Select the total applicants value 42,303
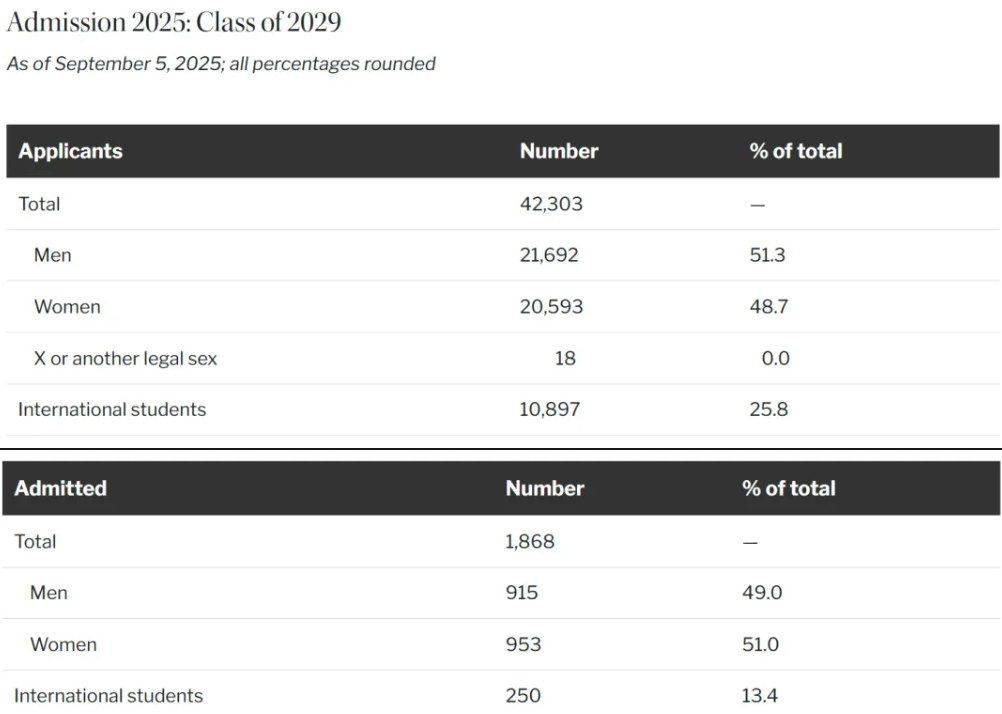The image size is (1002, 714). pos(551,204)
